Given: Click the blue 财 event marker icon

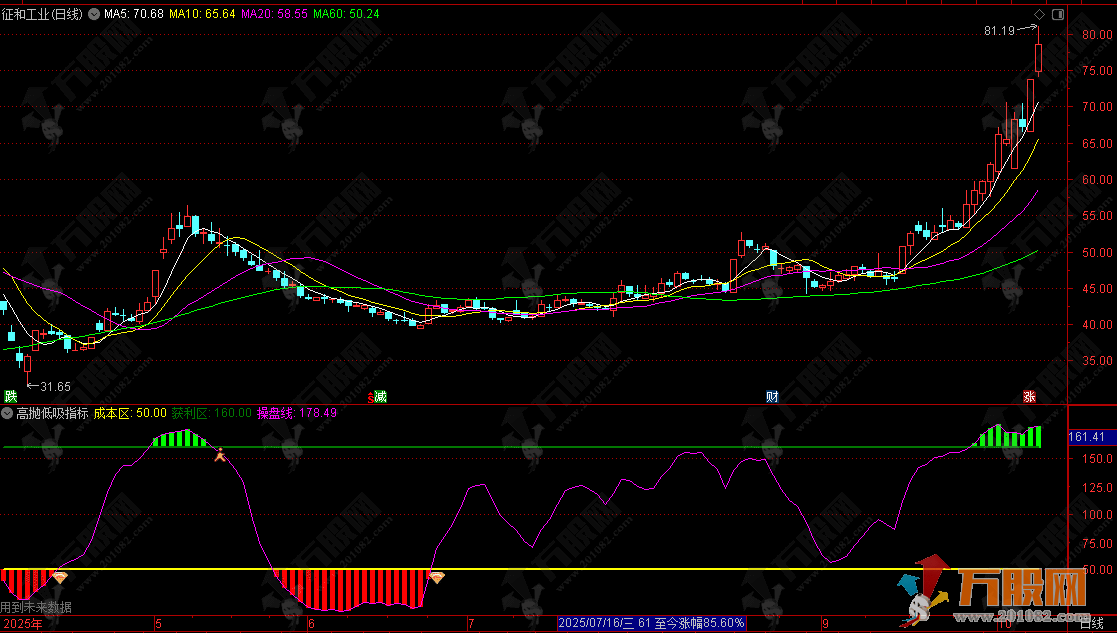Looking at the screenshot, I should pos(772,396).
